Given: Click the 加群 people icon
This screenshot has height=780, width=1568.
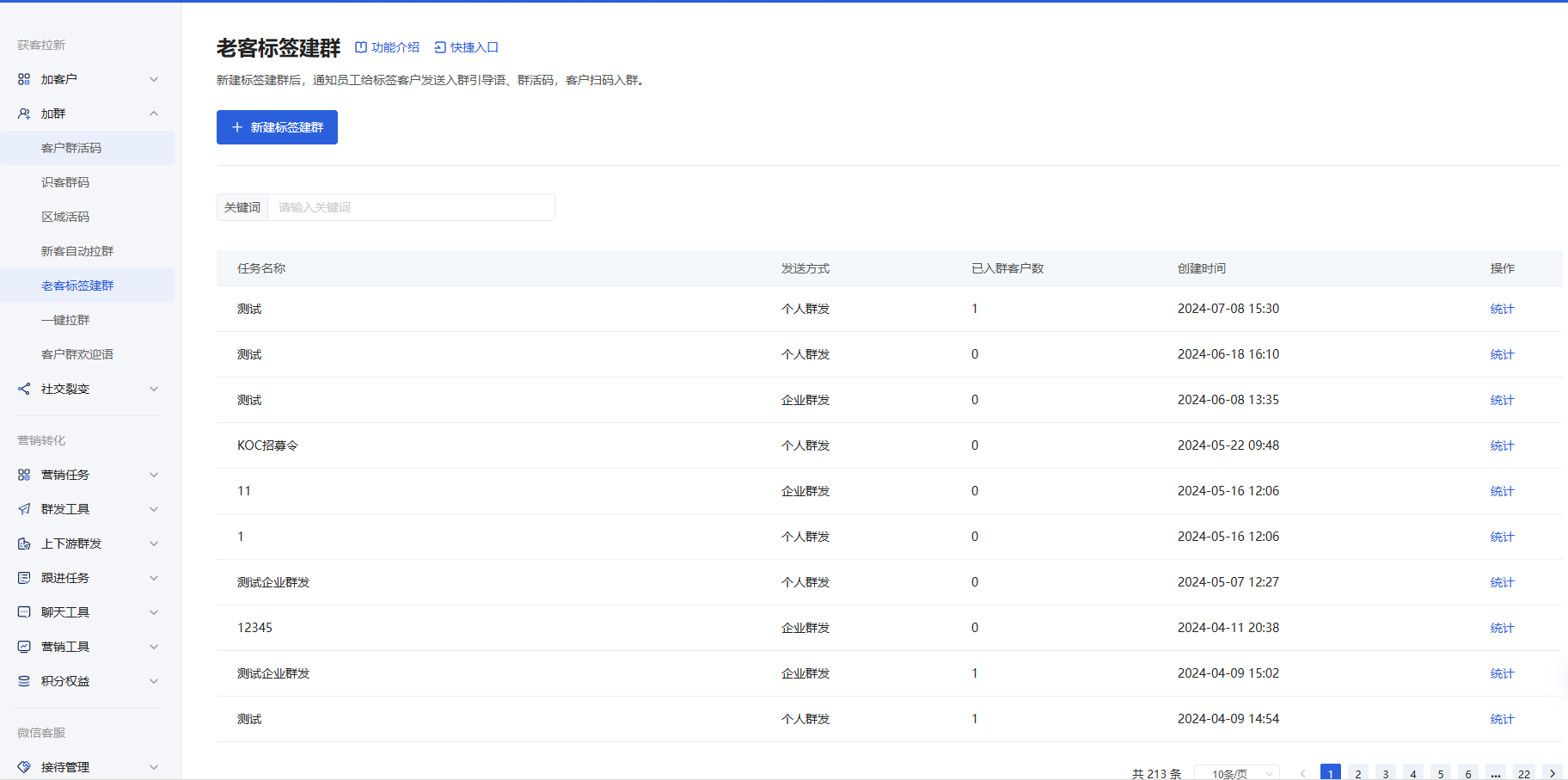Looking at the screenshot, I should click(x=24, y=114).
